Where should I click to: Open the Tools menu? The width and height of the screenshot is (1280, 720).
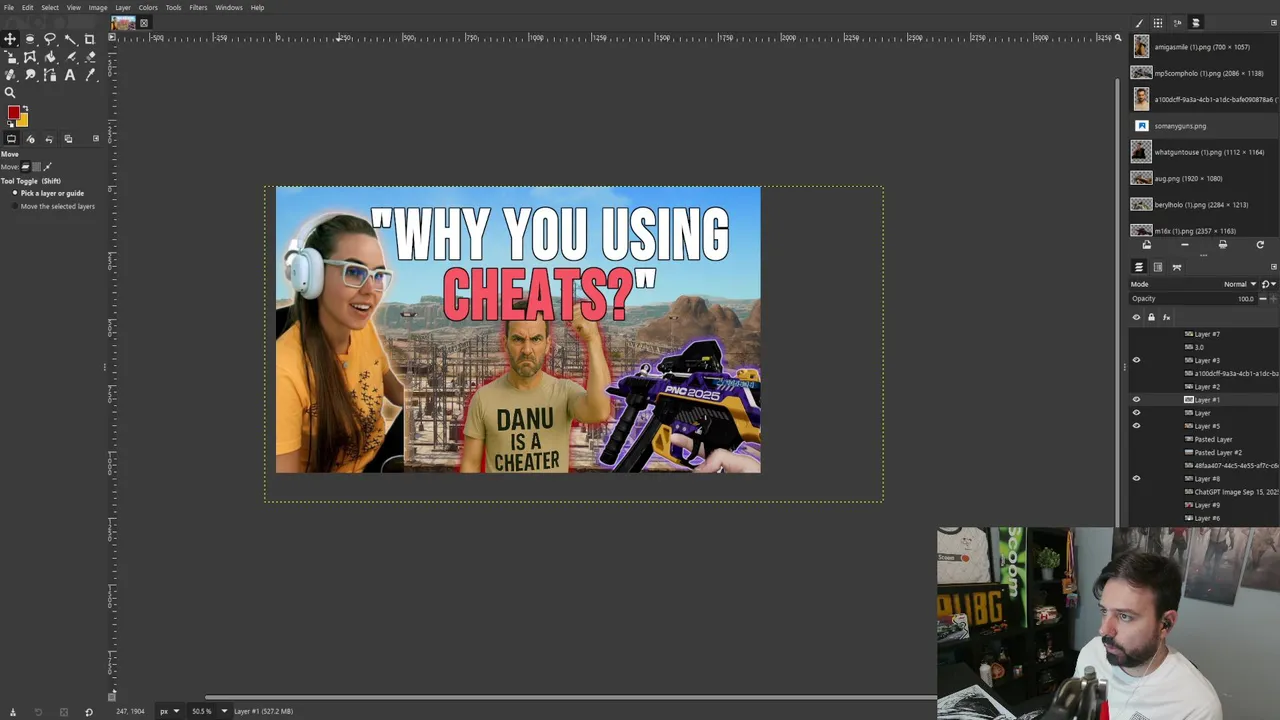click(174, 7)
